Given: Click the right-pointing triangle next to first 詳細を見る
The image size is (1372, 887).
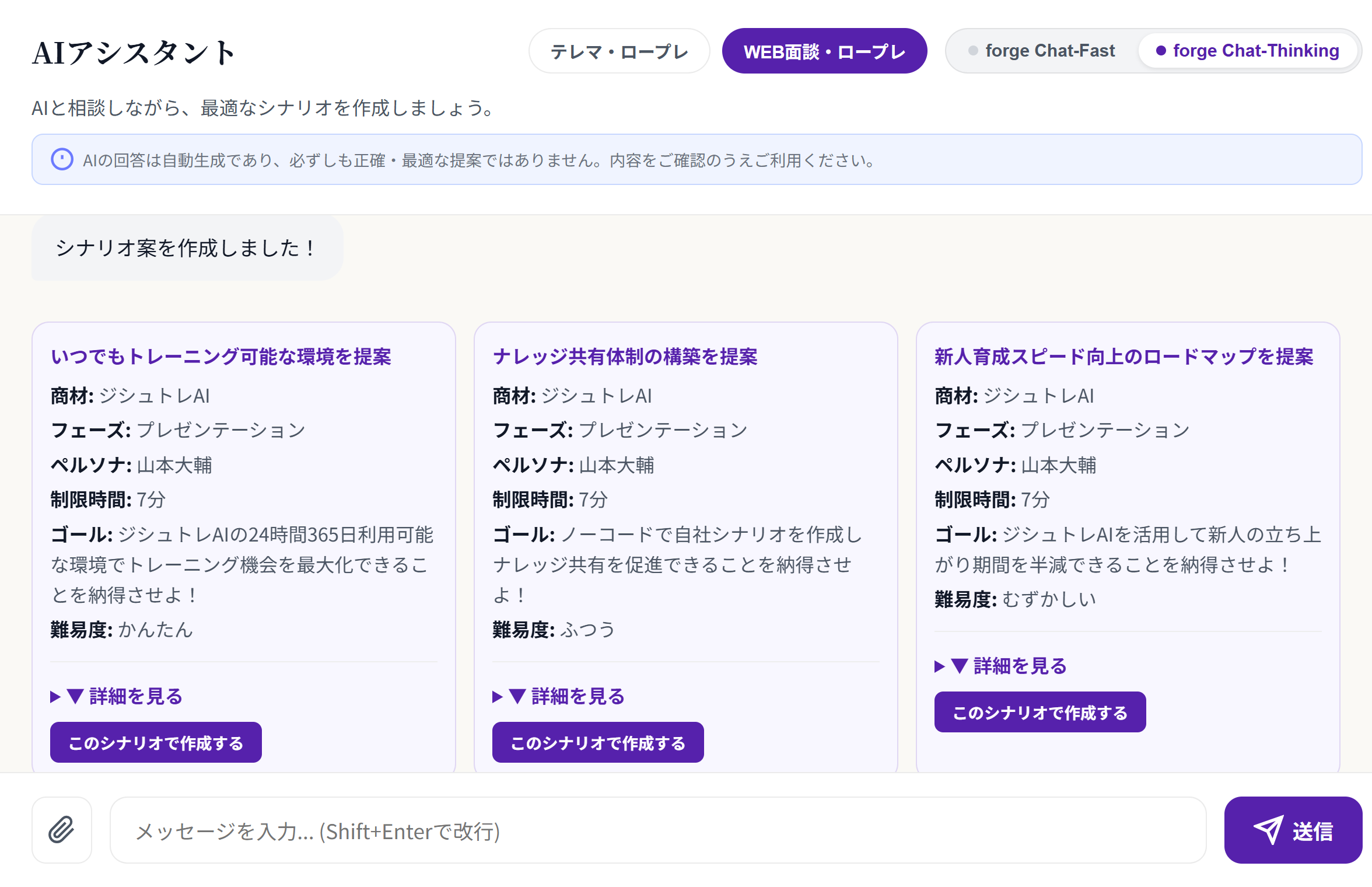Looking at the screenshot, I should click(56, 696).
